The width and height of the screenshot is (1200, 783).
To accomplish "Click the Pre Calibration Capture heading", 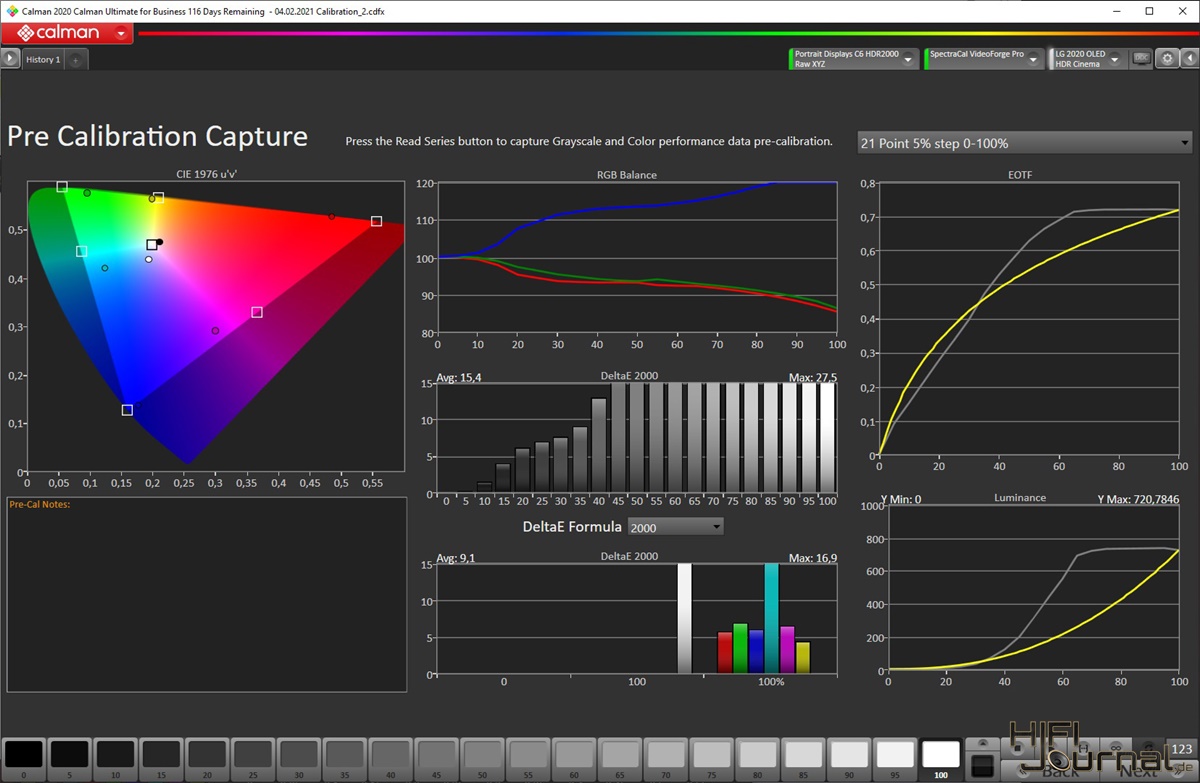I will 157,137.
